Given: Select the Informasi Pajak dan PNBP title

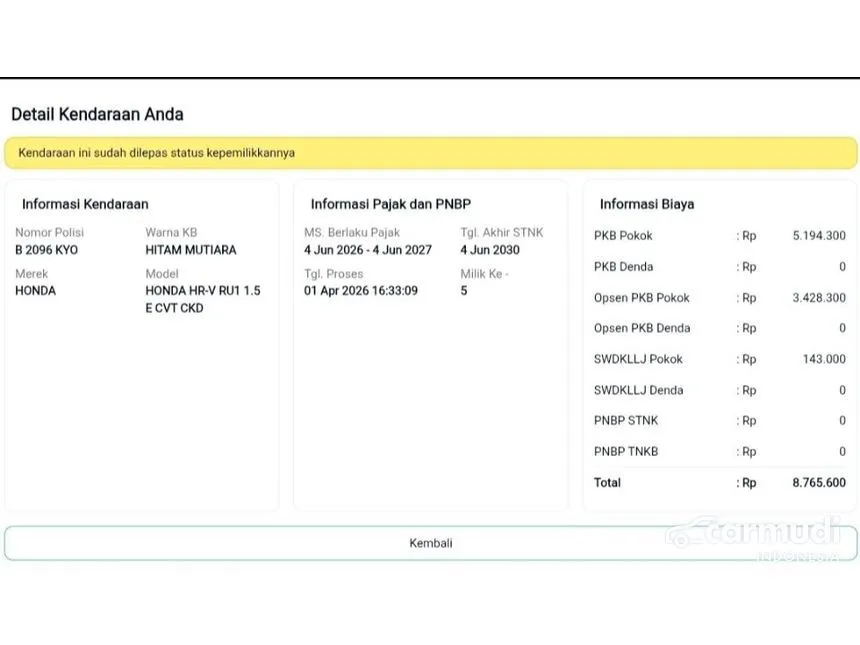Looking at the screenshot, I should coord(385,204).
